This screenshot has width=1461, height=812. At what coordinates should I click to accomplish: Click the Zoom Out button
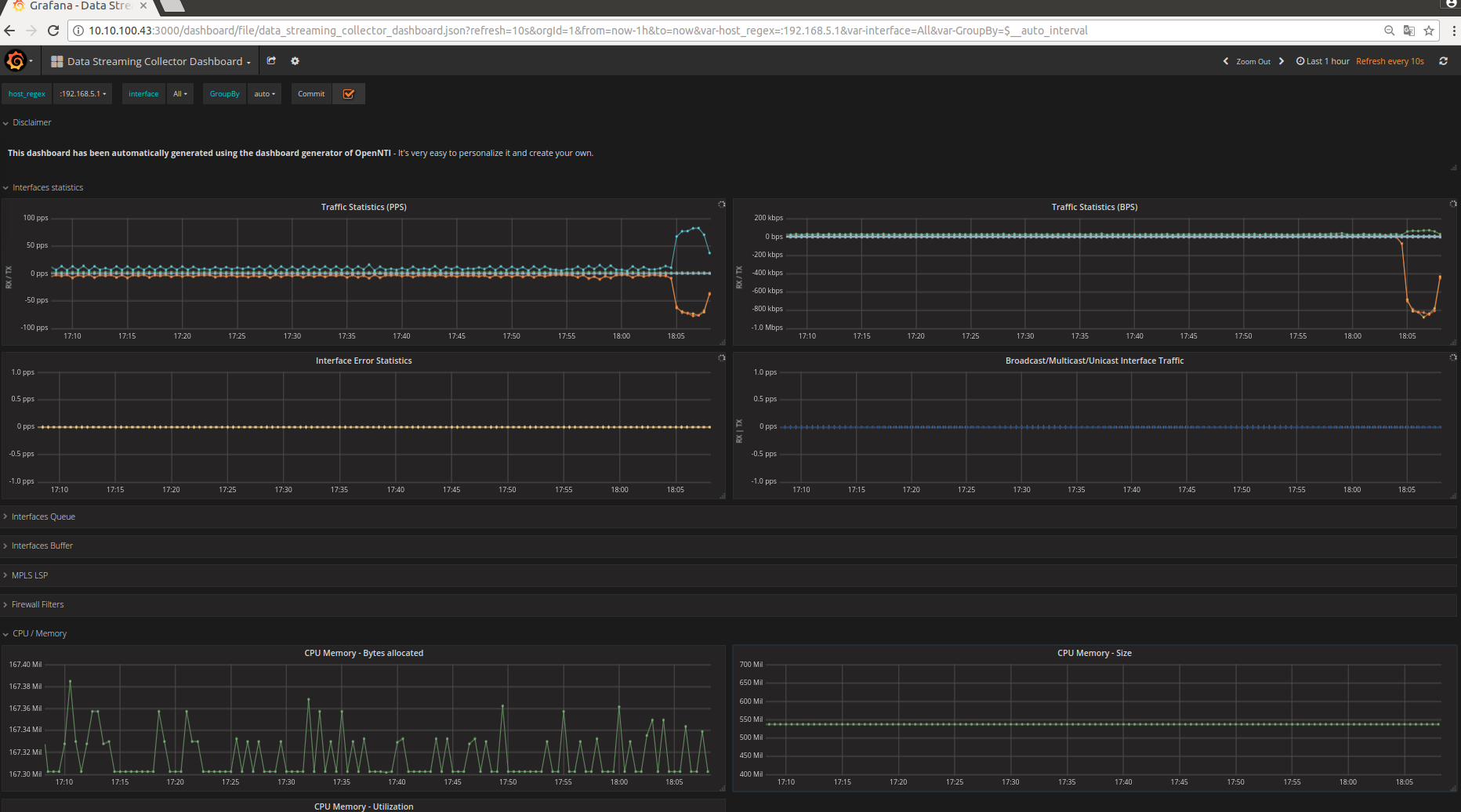pyautogui.click(x=1253, y=61)
